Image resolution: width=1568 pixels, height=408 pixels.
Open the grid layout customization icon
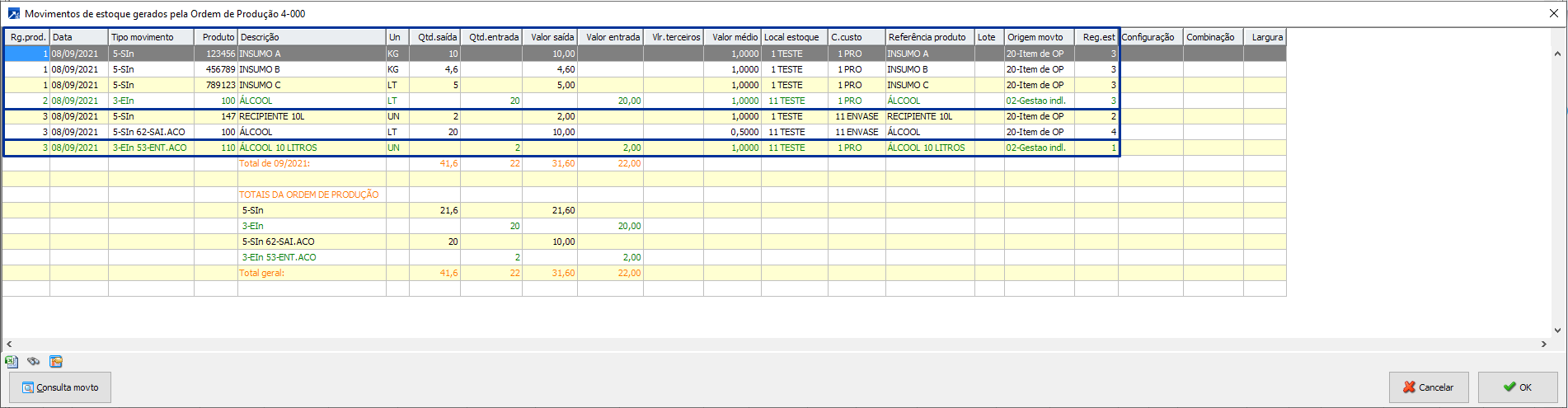pos(56,362)
